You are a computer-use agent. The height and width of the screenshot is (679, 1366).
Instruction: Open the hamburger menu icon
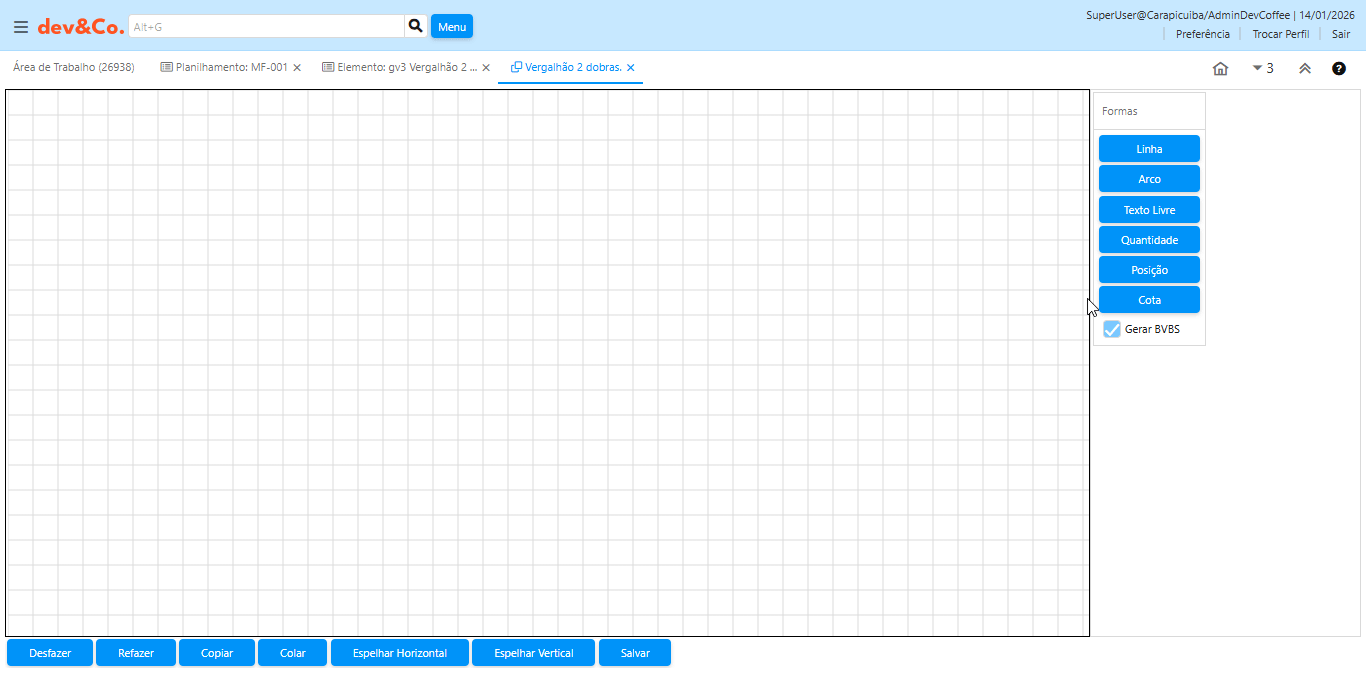click(20, 27)
